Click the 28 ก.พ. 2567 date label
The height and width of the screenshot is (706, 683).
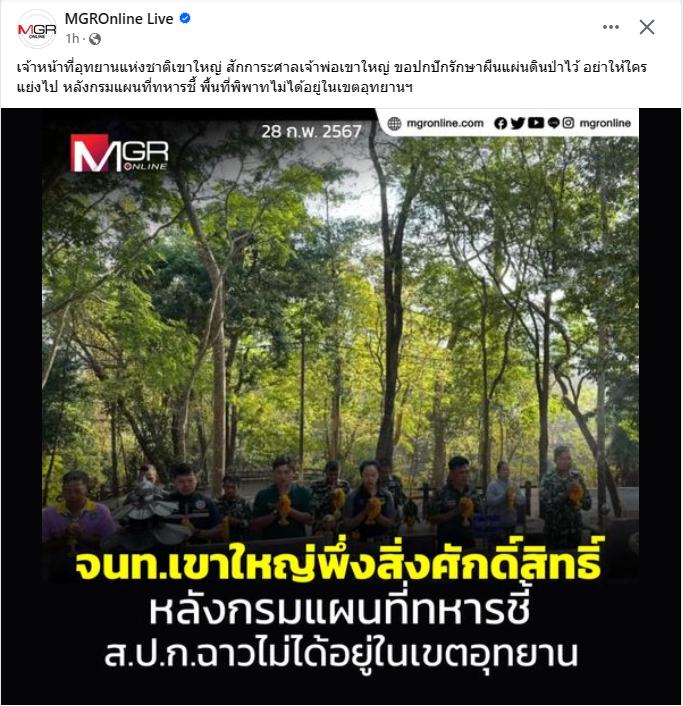coord(311,131)
